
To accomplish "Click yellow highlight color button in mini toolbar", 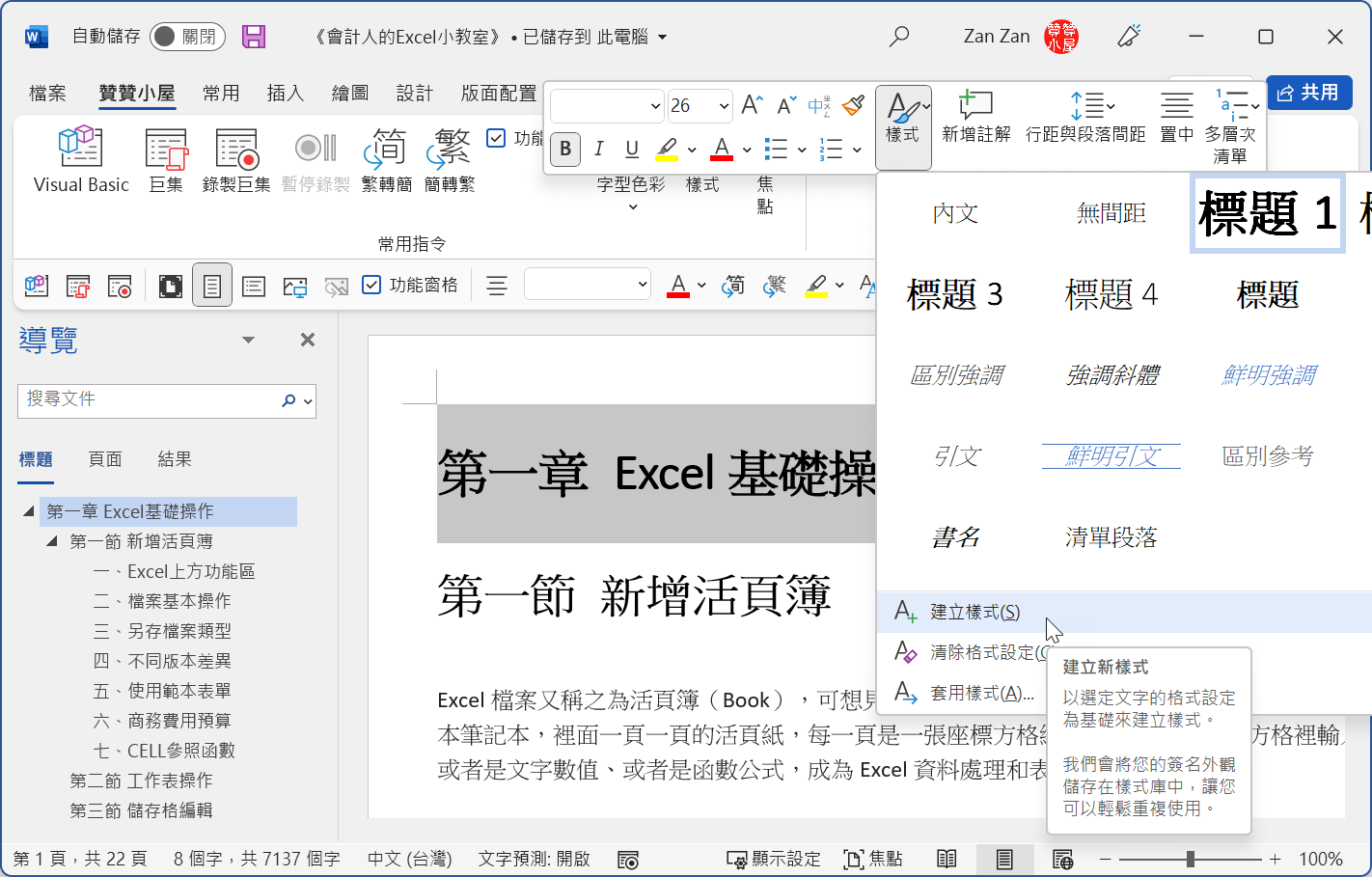I will tap(668, 150).
